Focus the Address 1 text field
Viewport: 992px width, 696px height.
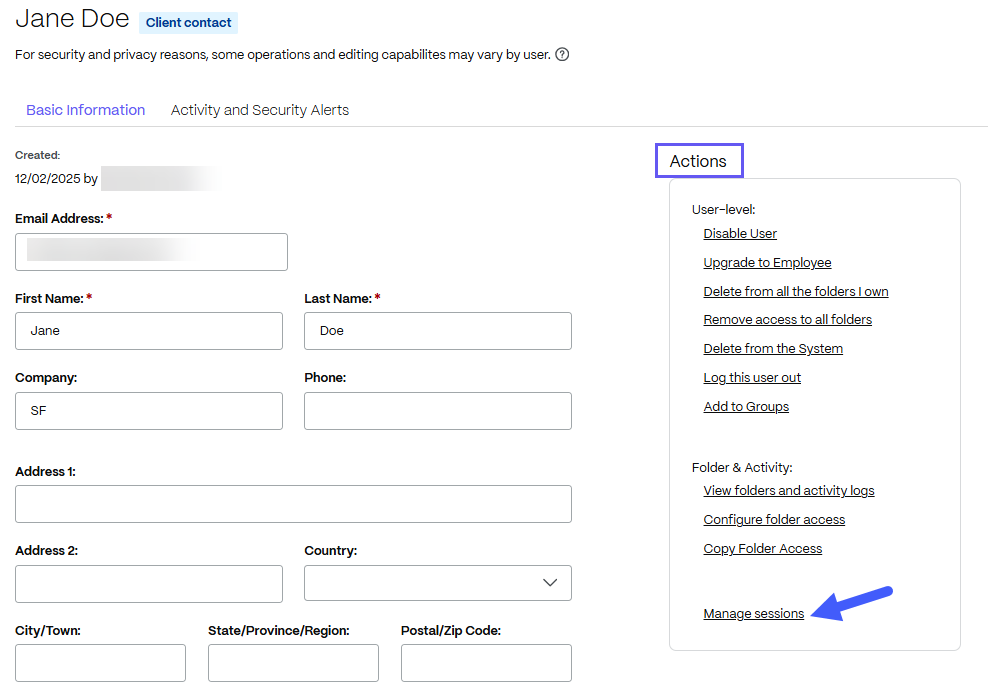point(293,504)
